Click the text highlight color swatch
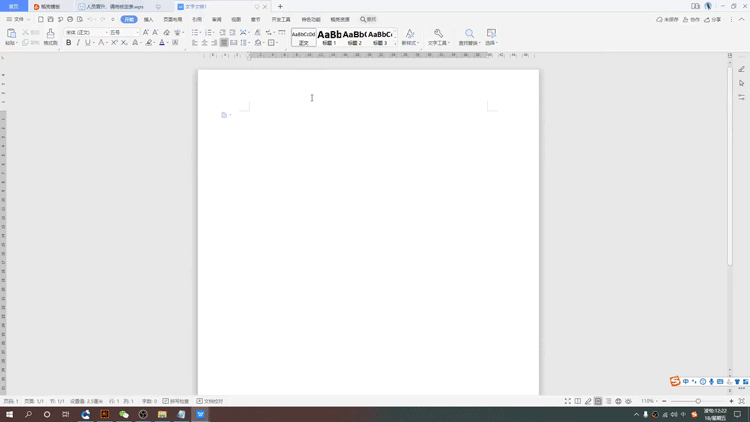This screenshot has height=422, width=750. point(149,43)
